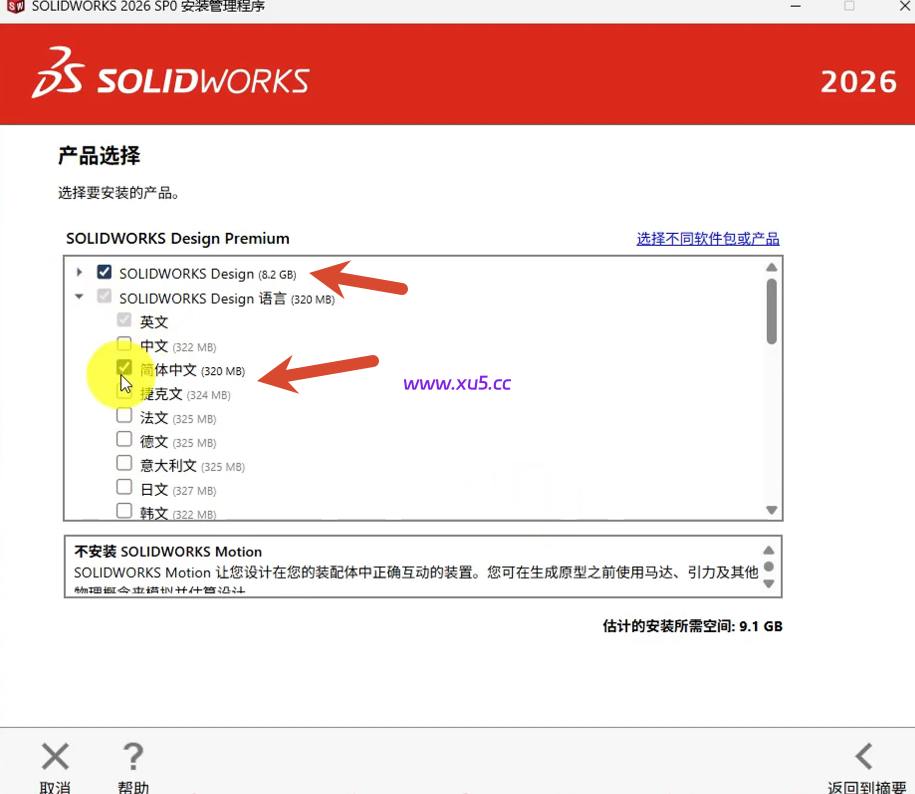
Task: Enable the 日文 language option
Action: click(124, 489)
